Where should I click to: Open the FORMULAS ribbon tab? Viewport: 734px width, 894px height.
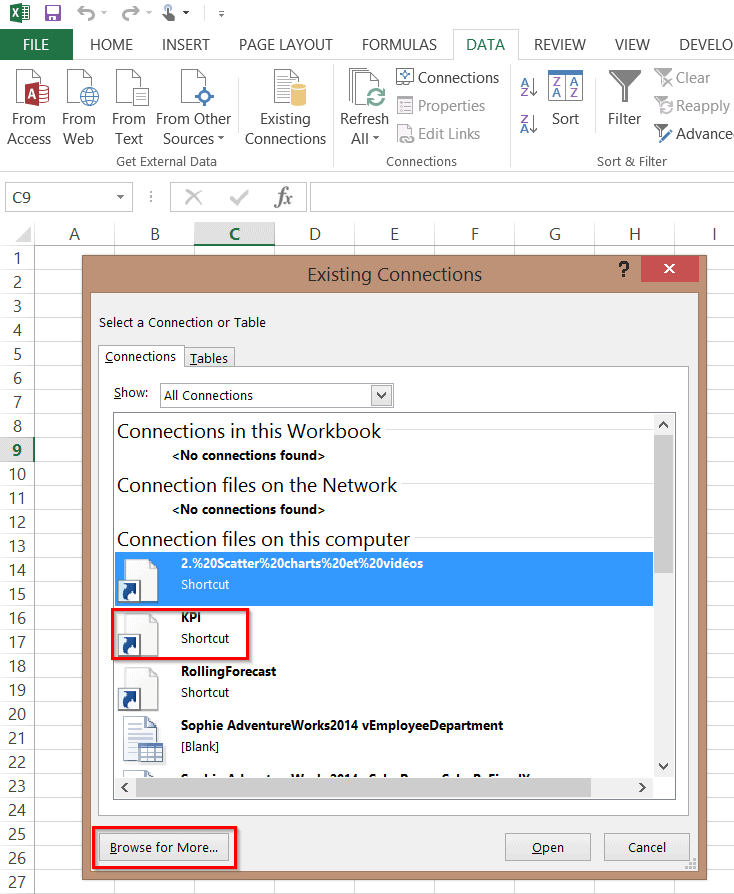[x=399, y=45]
